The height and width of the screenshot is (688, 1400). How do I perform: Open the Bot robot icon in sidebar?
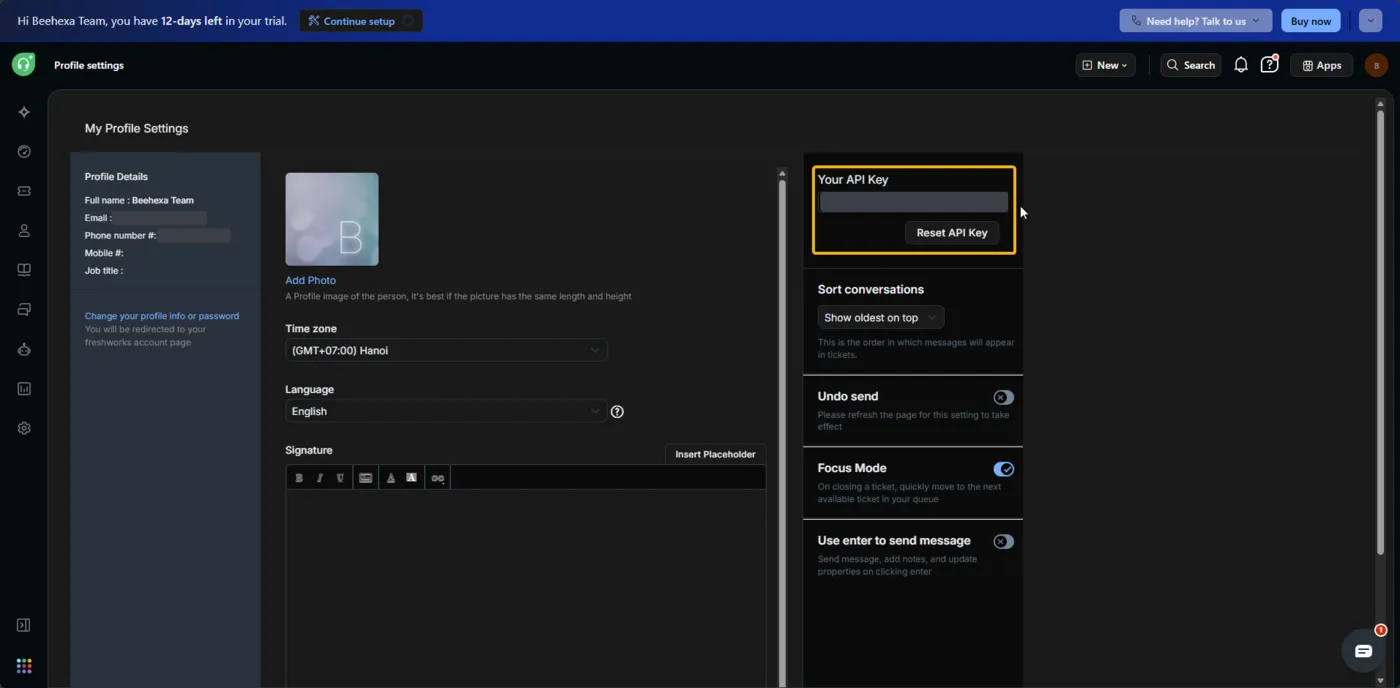(x=24, y=349)
